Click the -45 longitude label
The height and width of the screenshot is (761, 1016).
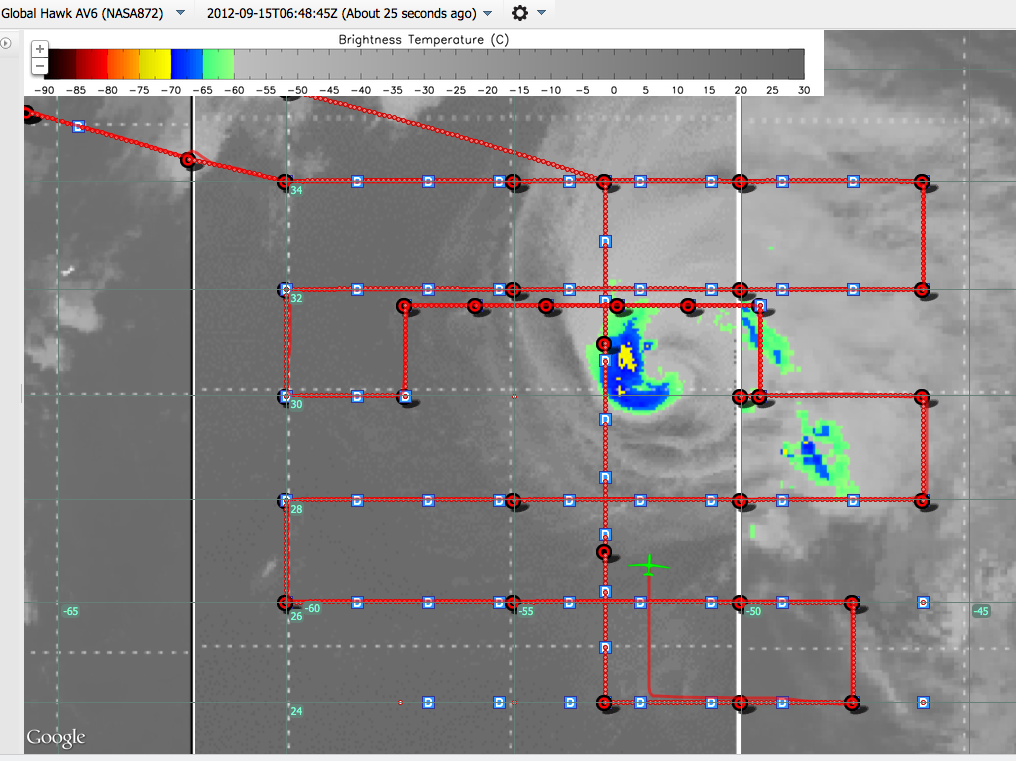coord(981,611)
